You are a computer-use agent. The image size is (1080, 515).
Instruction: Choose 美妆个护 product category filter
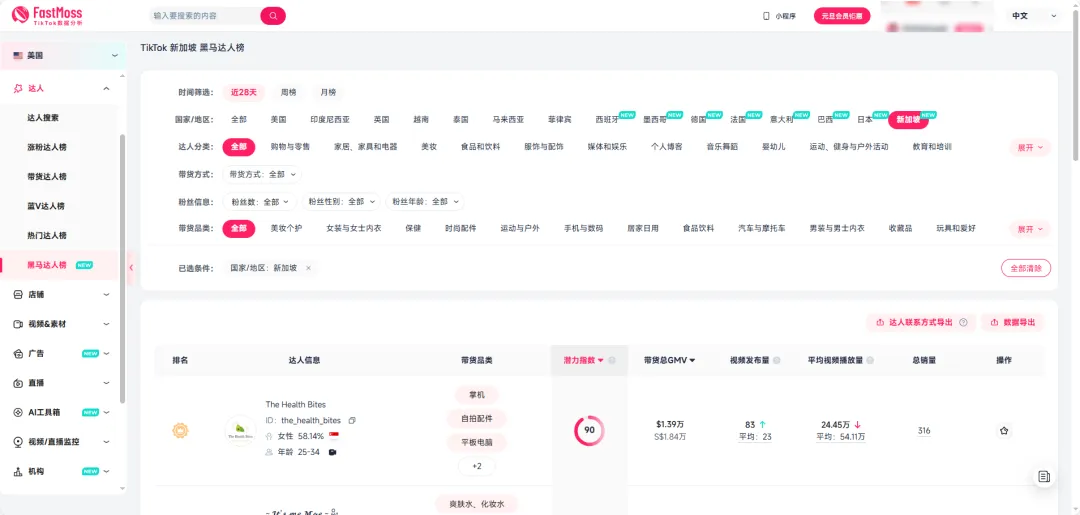tap(286, 228)
